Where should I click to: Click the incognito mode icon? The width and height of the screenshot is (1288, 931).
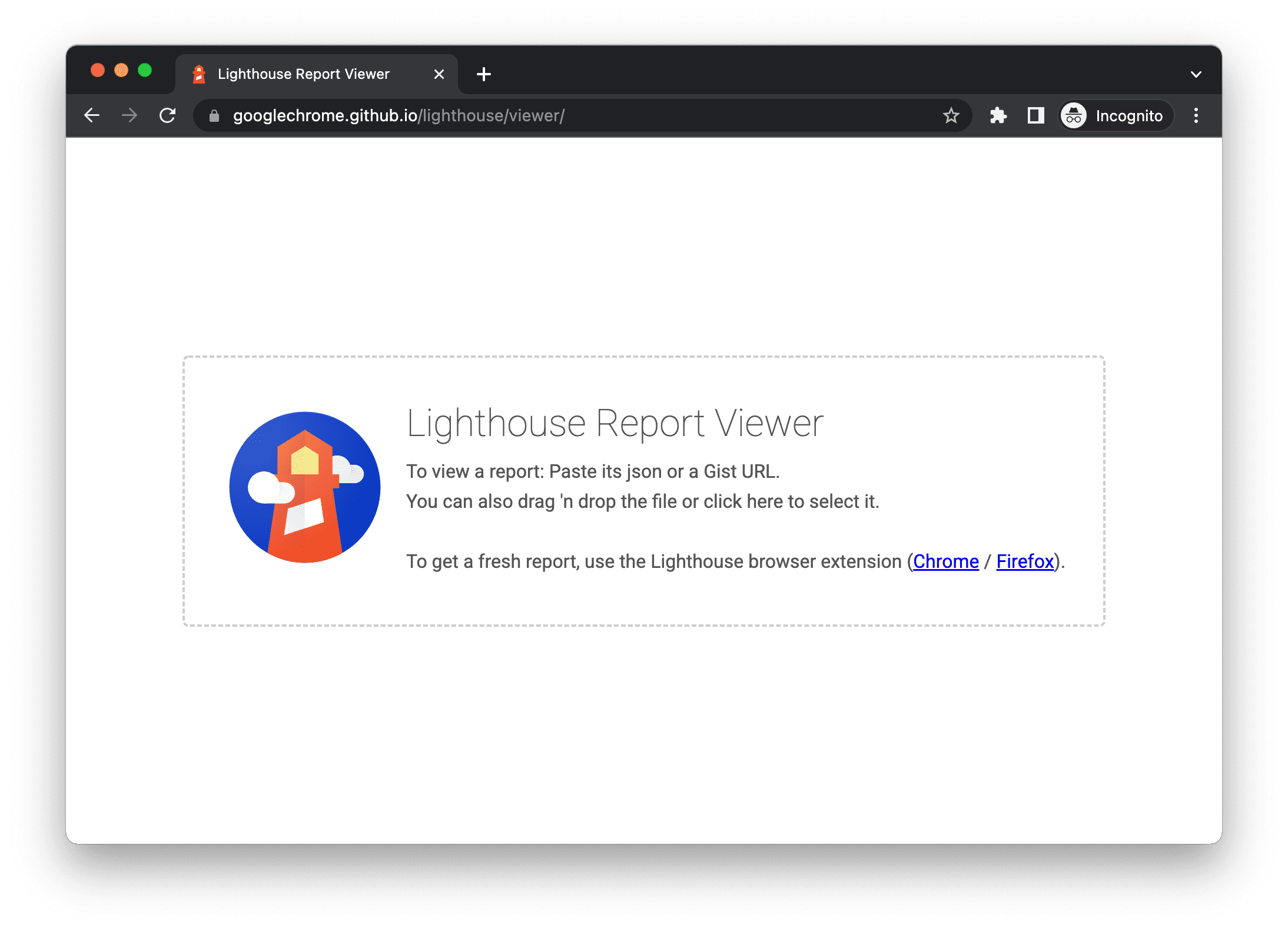coord(1073,115)
